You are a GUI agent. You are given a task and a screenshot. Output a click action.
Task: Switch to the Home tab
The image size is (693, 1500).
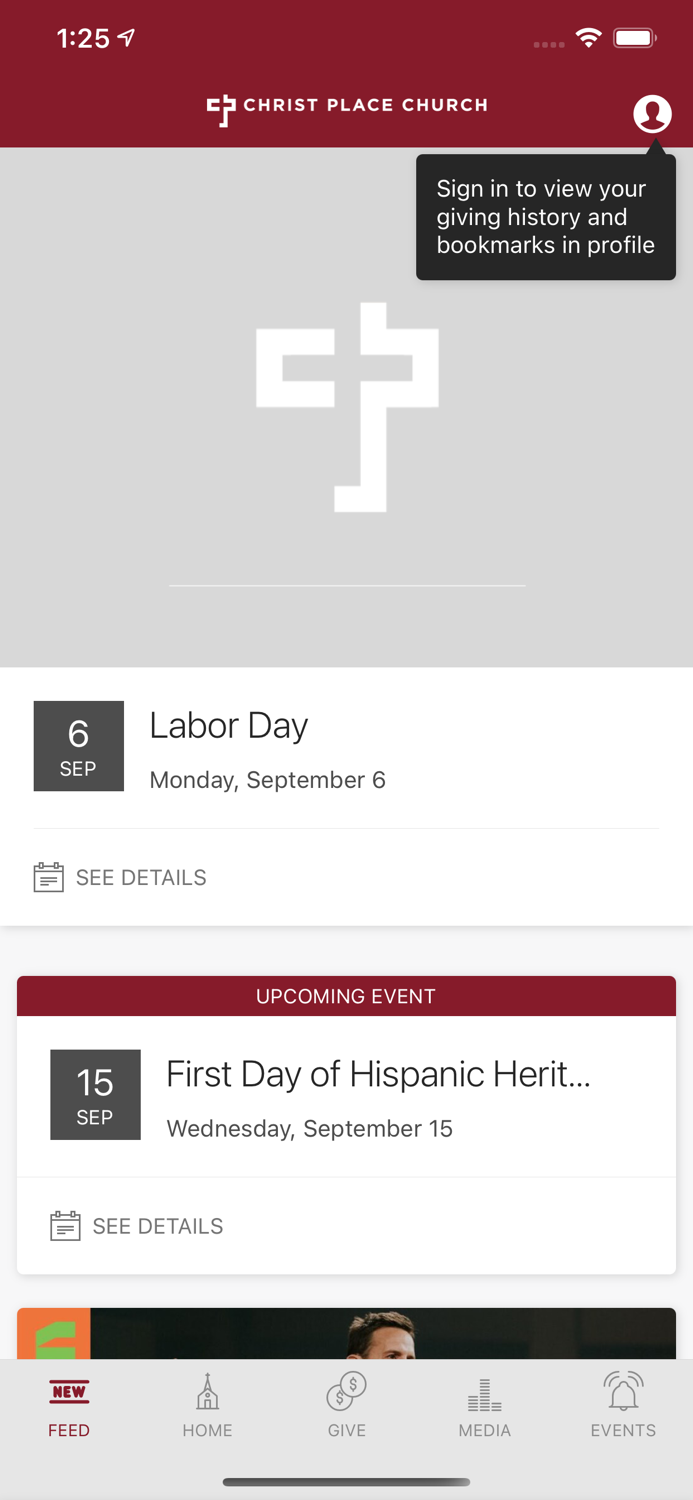[x=207, y=1408]
